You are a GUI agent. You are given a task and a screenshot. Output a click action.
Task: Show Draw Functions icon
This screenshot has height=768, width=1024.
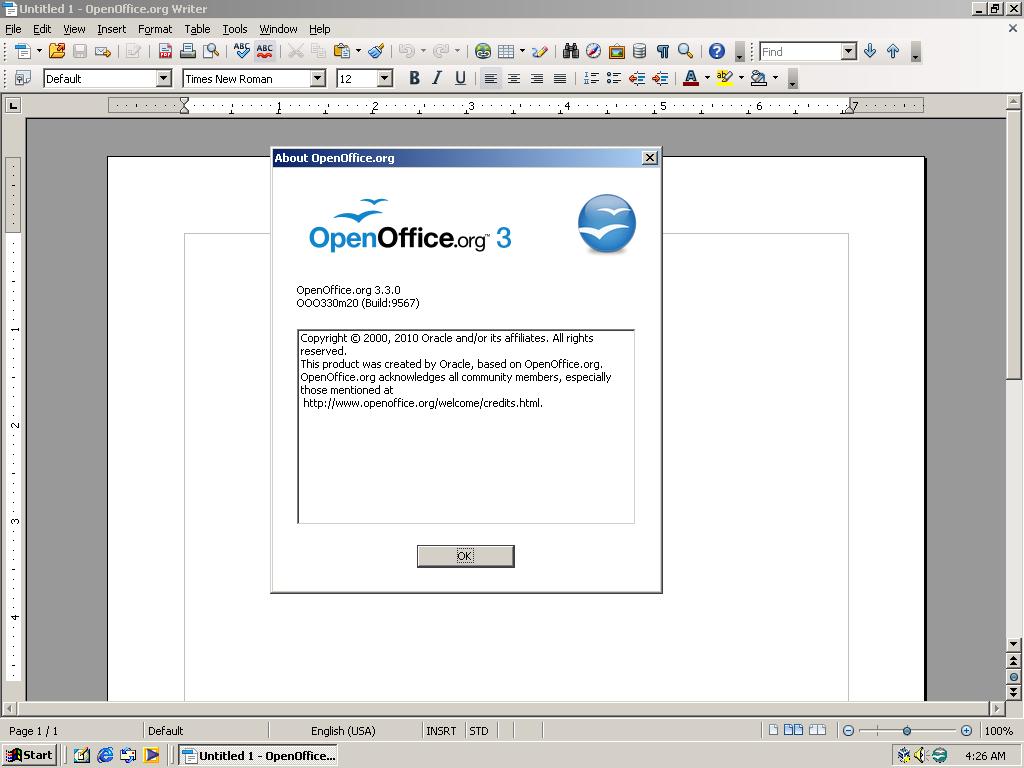pyautogui.click(x=540, y=51)
